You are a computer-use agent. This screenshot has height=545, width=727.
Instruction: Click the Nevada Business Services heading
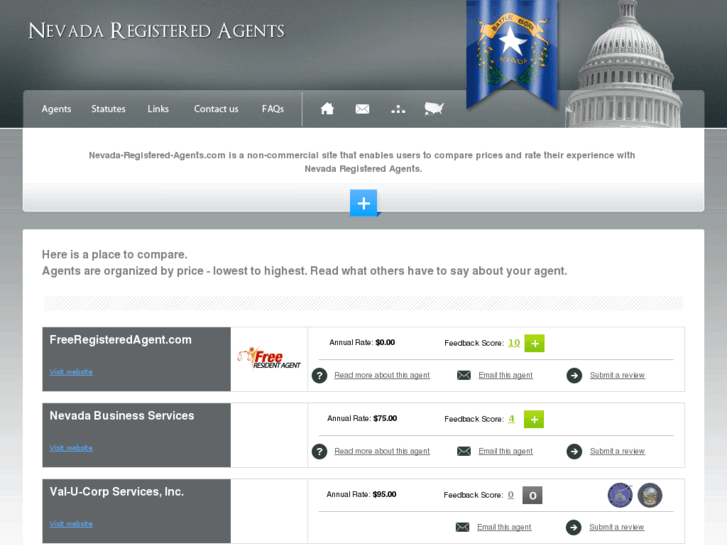tap(122, 416)
